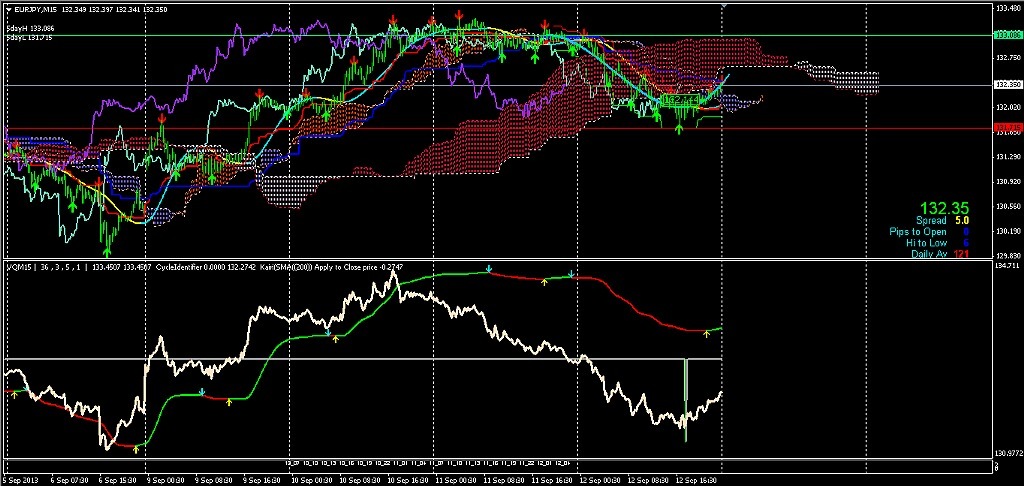Click the 130.920 price axis label
Viewport: 1024px width, 486px height.
pos(1009,182)
